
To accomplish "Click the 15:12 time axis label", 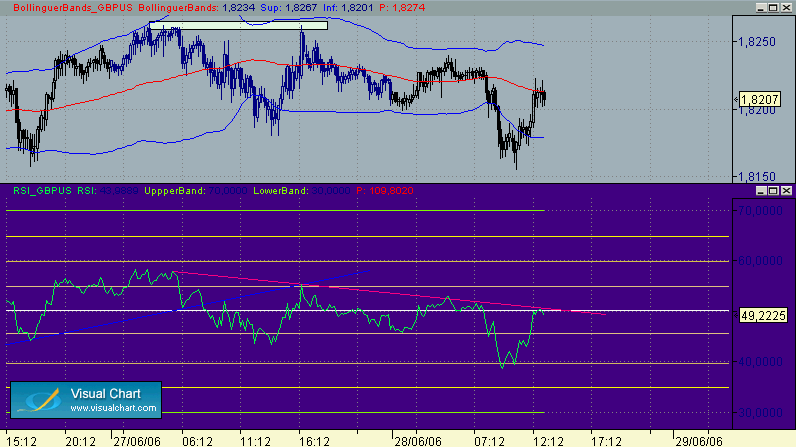I will click(x=22, y=441).
